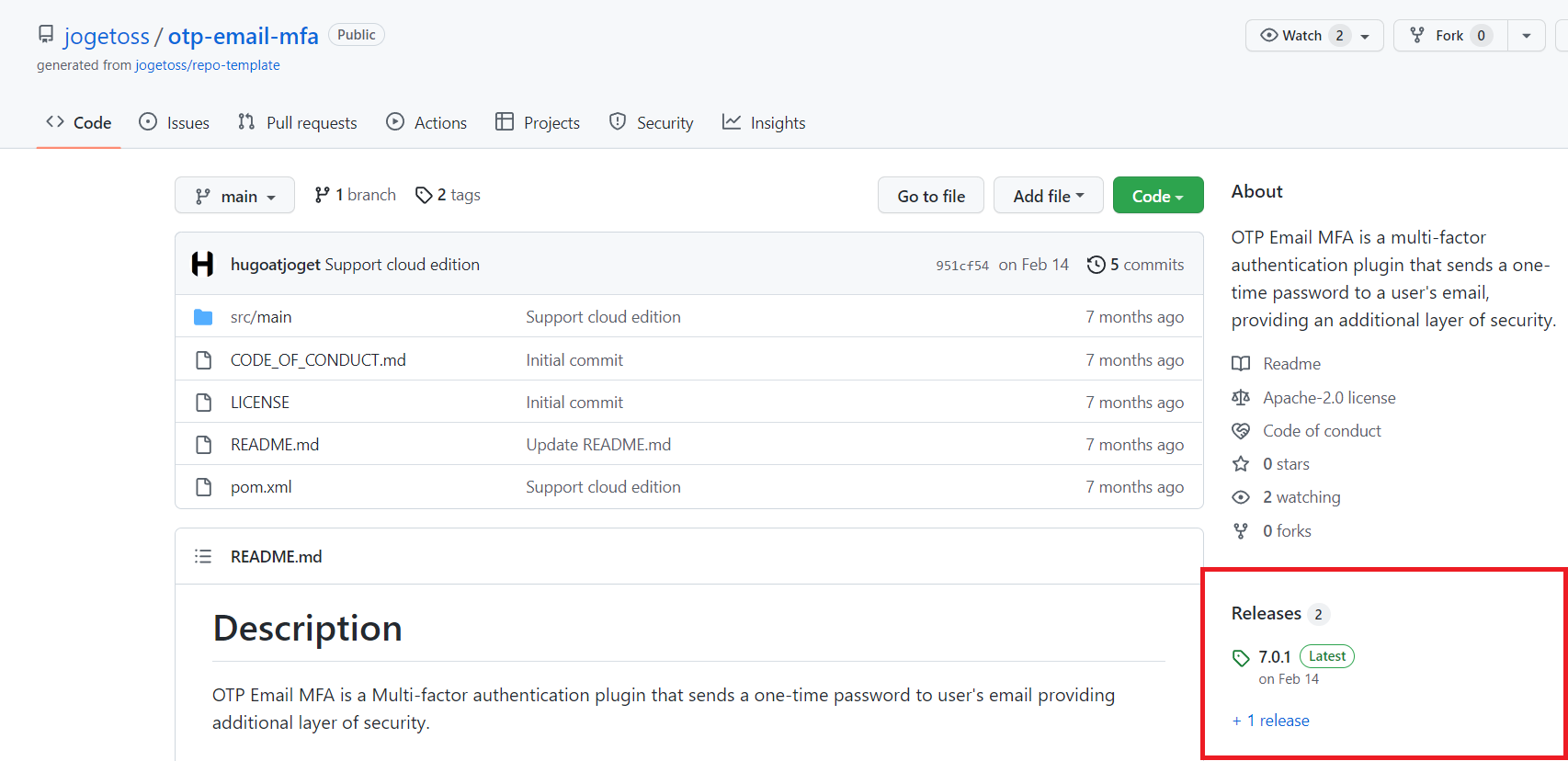Expand the arrow next to Fork
Image resolution: width=1568 pixels, height=761 pixels.
[1526, 36]
